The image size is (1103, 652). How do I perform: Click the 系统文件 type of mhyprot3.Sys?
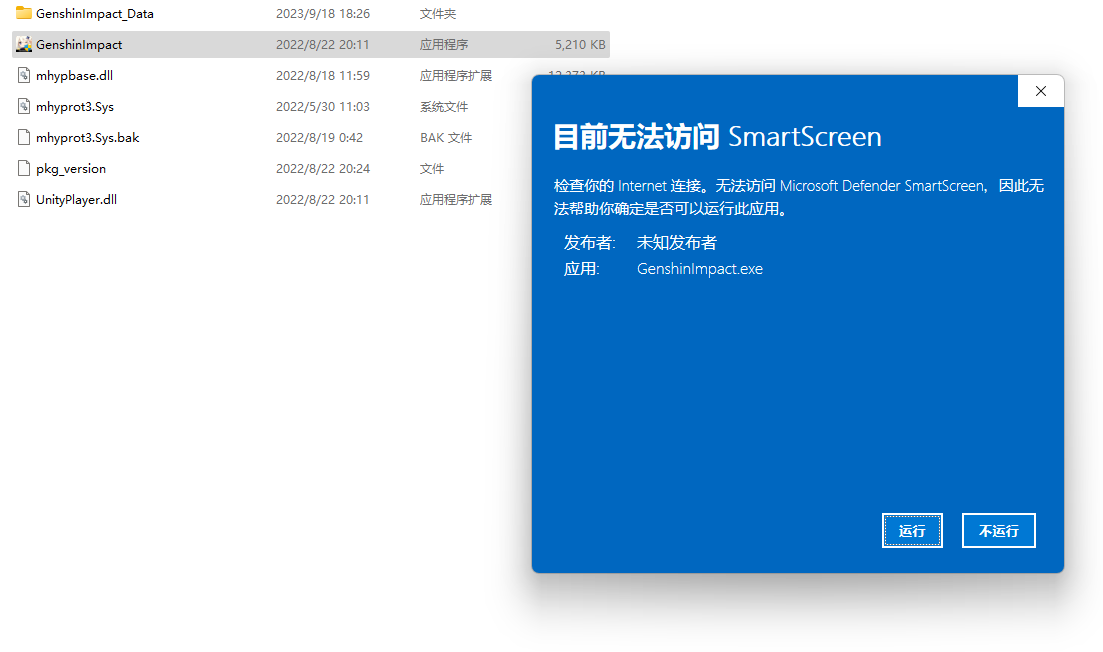(x=443, y=107)
